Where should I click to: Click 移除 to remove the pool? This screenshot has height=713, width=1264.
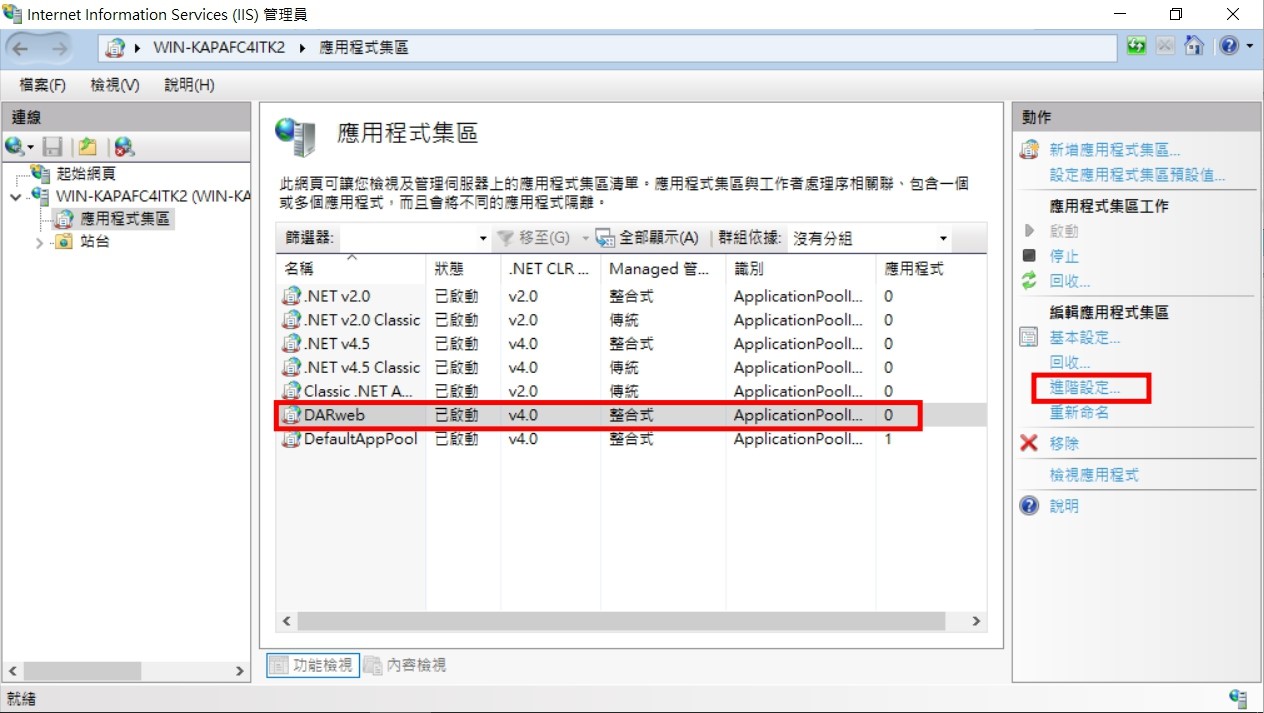(1064, 443)
